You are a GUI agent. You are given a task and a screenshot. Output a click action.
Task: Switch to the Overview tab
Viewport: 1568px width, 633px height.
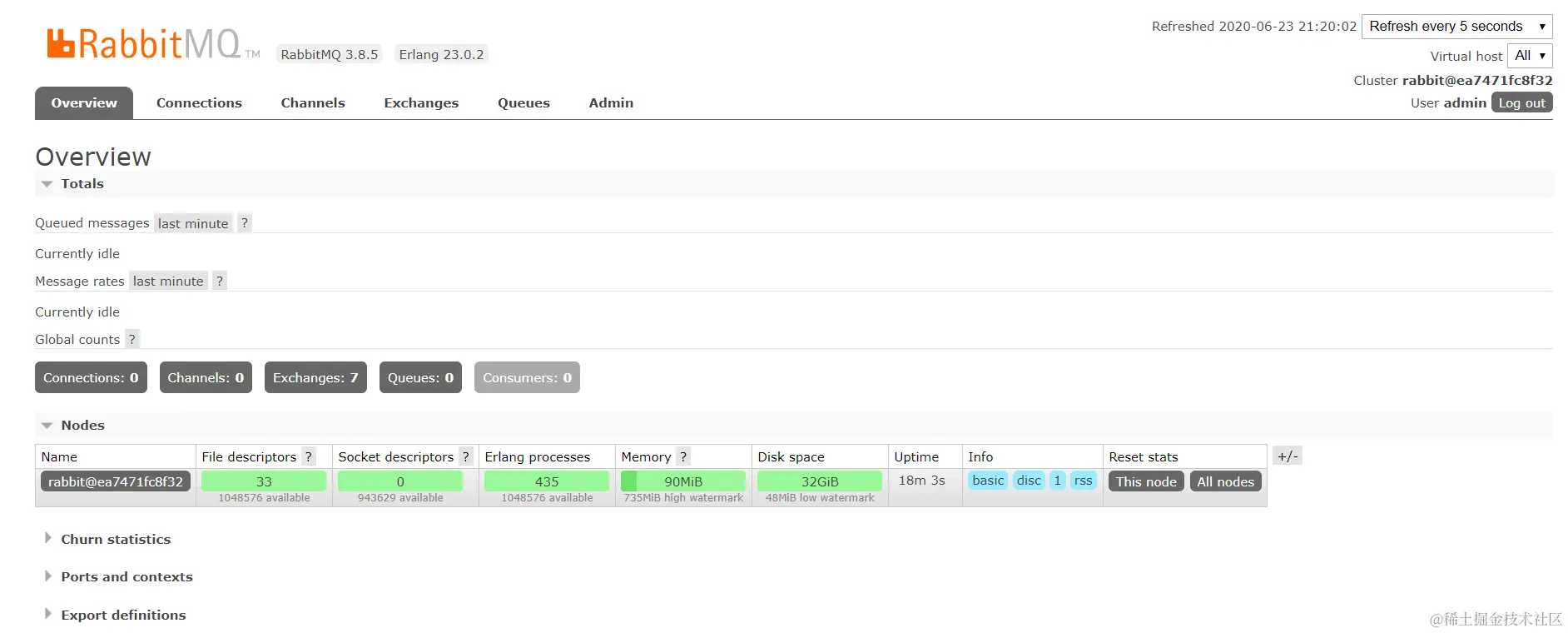(x=84, y=103)
